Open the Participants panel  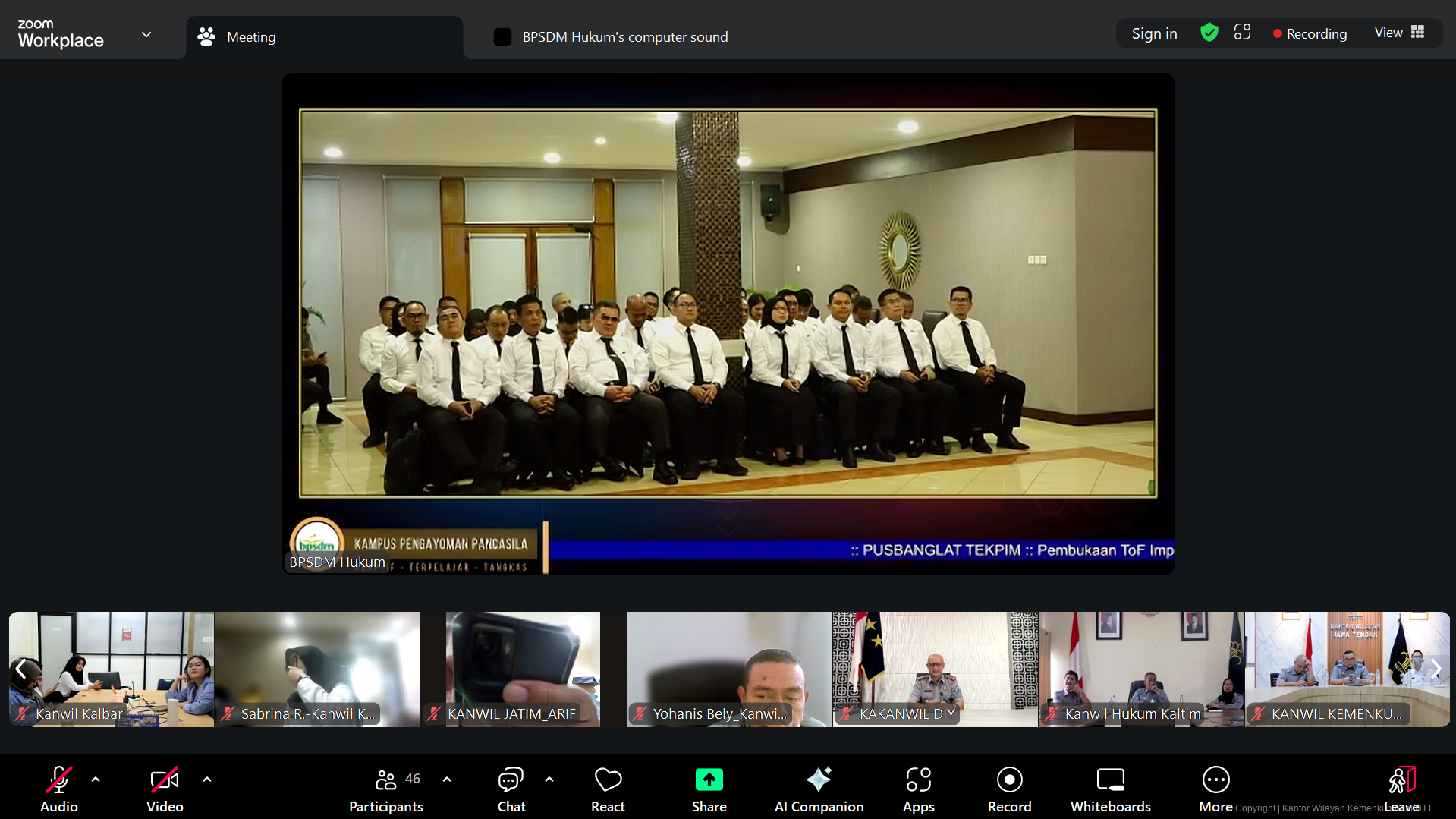click(x=386, y=789)
